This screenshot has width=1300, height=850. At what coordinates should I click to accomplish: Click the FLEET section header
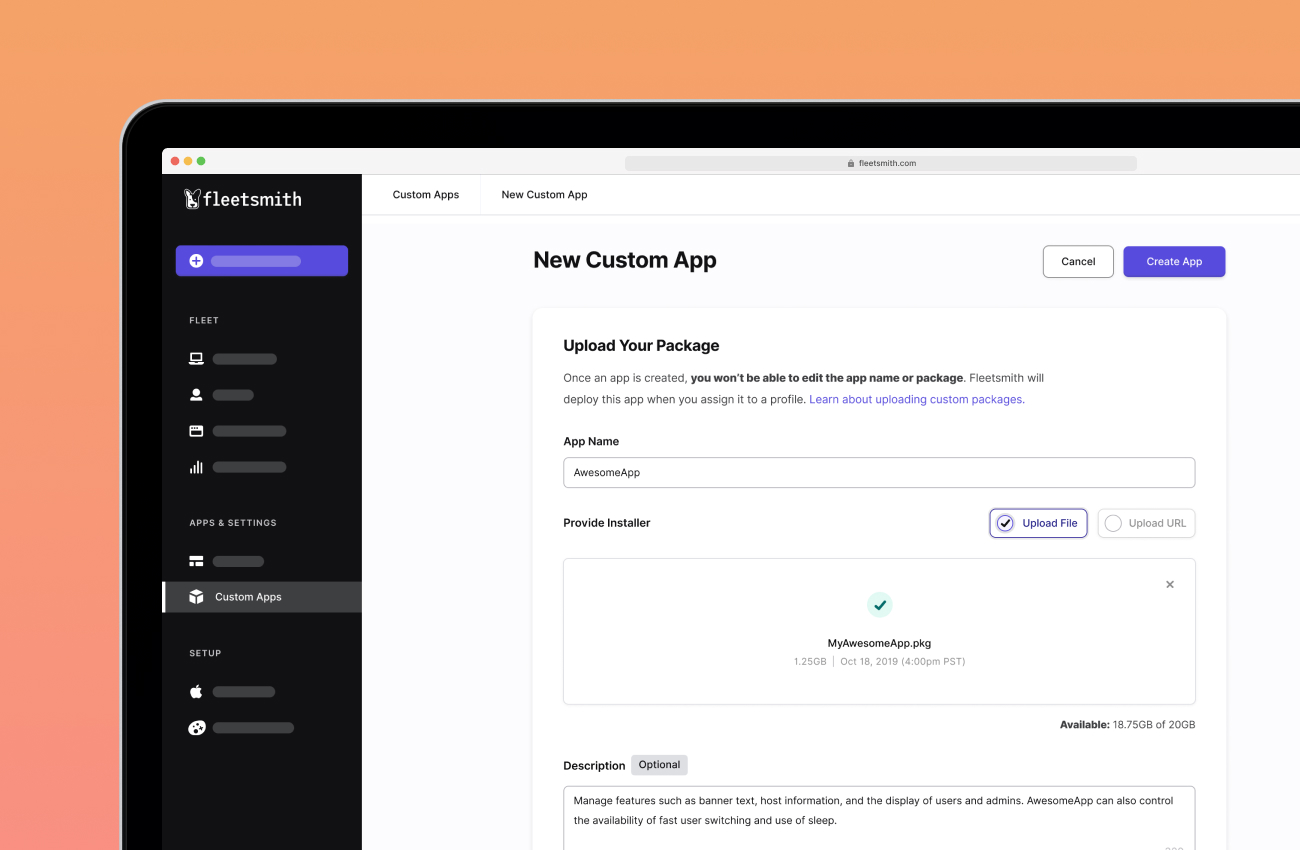[x=204, y=321]
